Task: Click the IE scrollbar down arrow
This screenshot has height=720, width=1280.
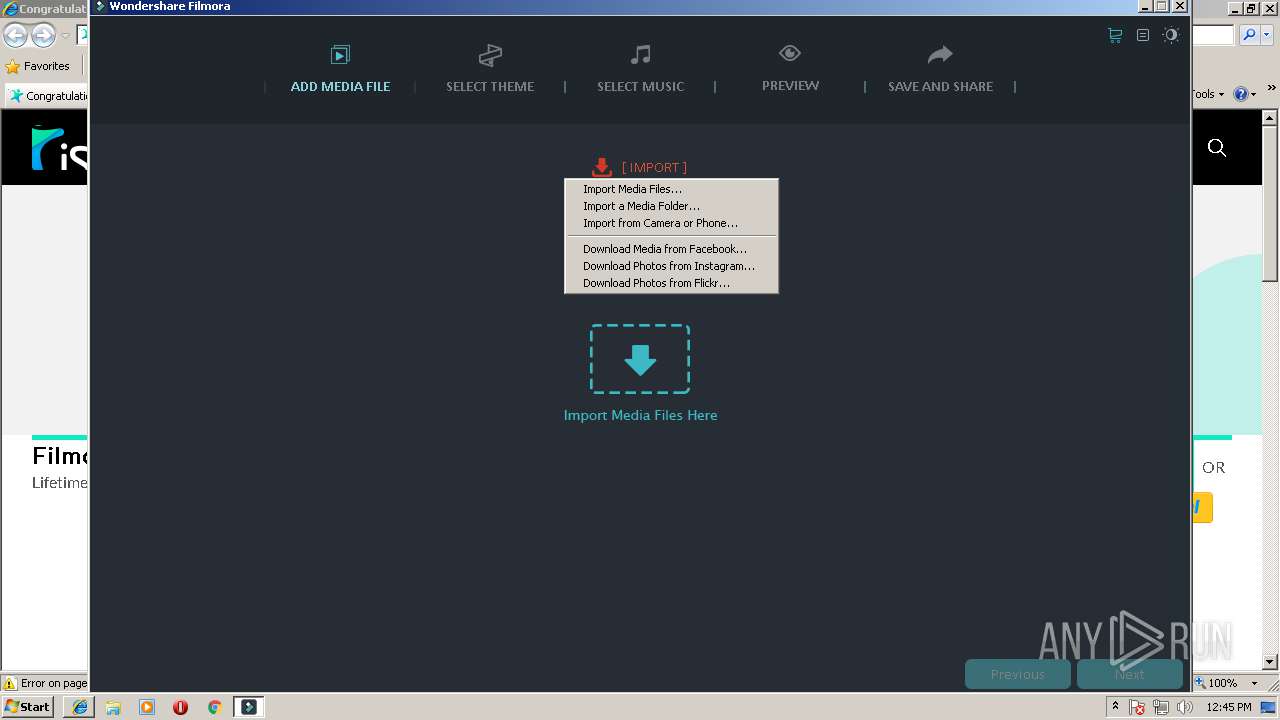Action: point(1270,662)
